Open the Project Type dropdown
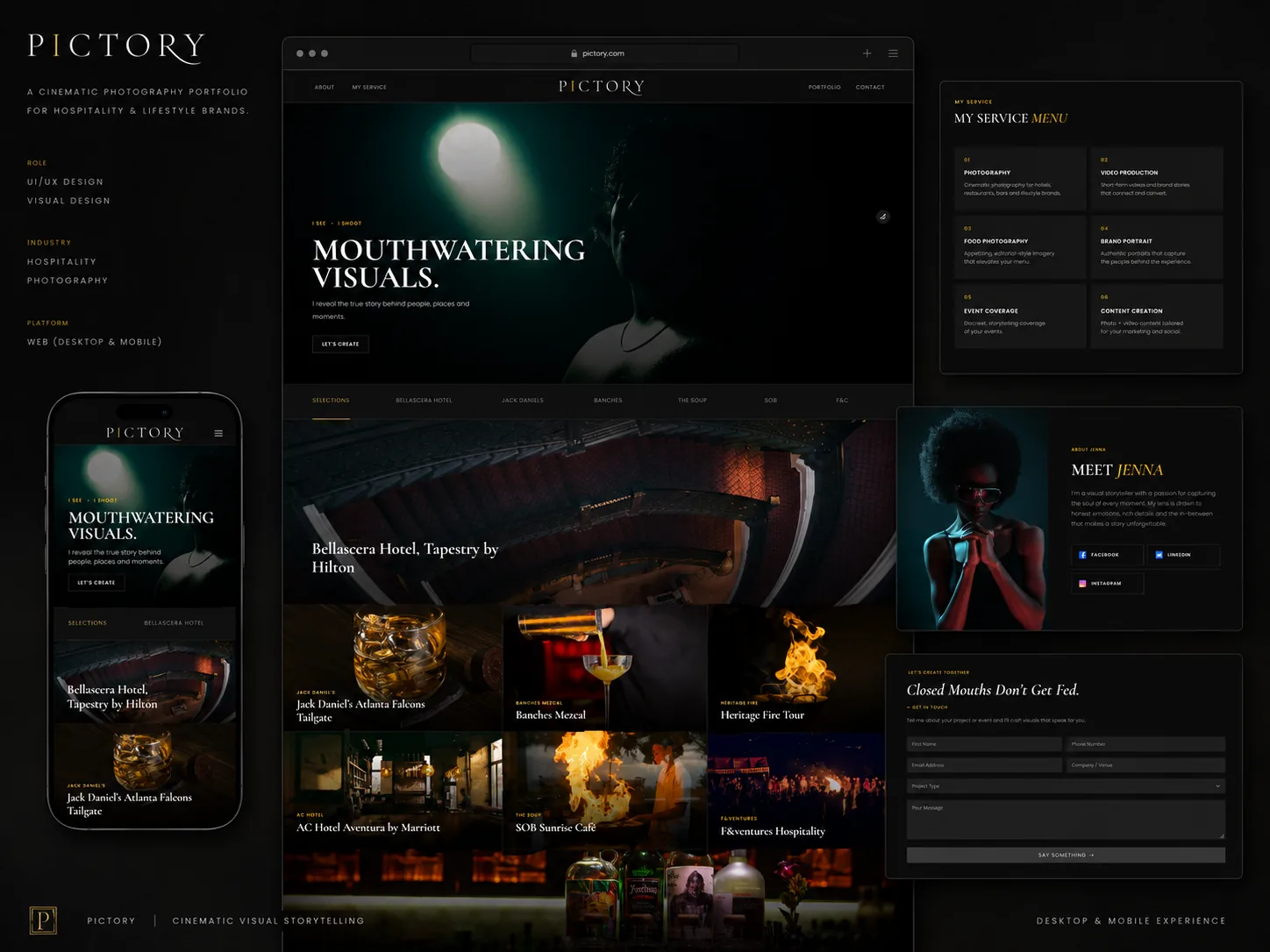The height and width of the screenshot is (952, 1270). [1066, 786]
